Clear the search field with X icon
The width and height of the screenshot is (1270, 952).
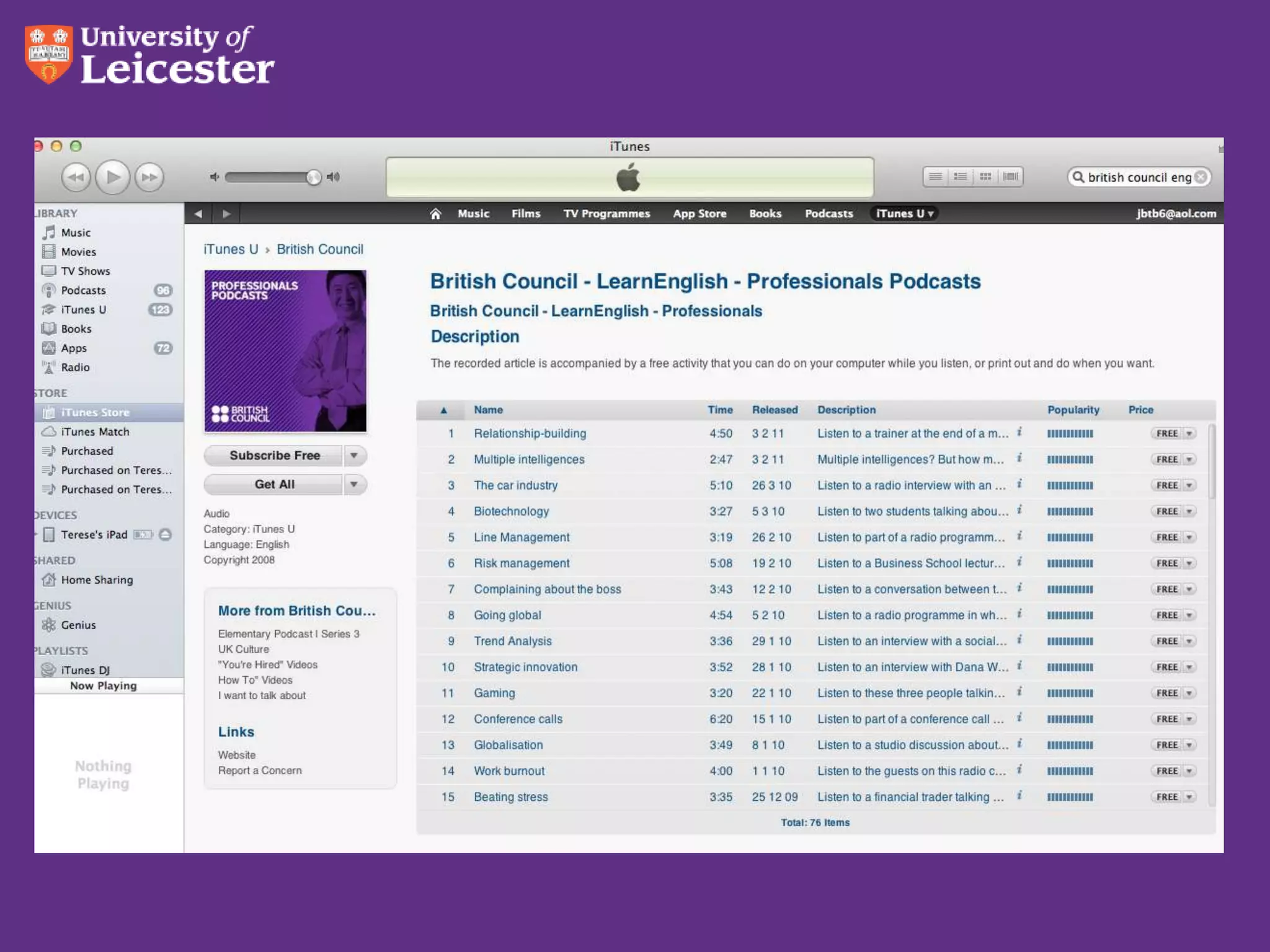[1201, 177]
